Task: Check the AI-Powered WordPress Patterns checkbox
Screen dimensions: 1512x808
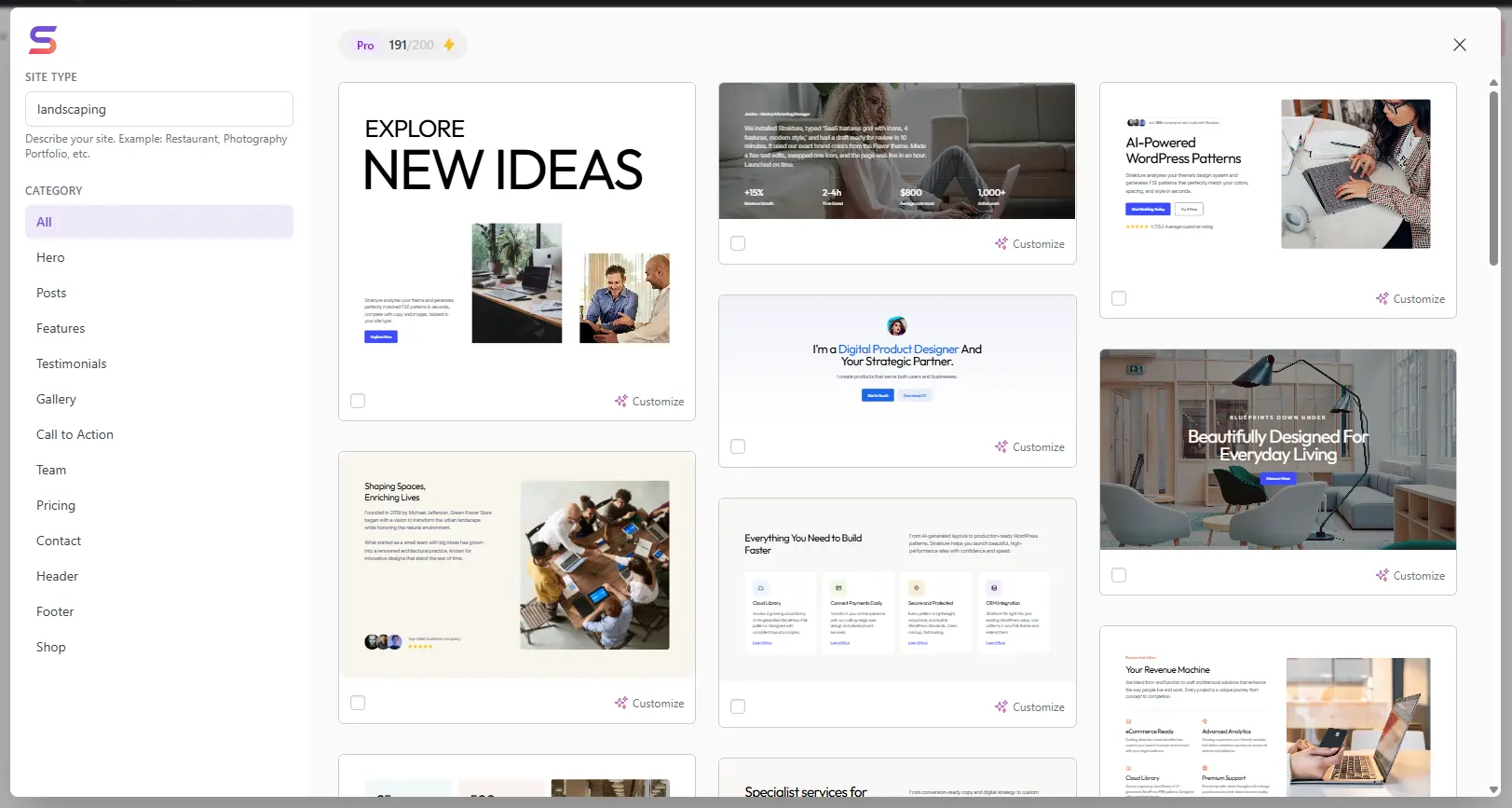Action: (1119, 299)
